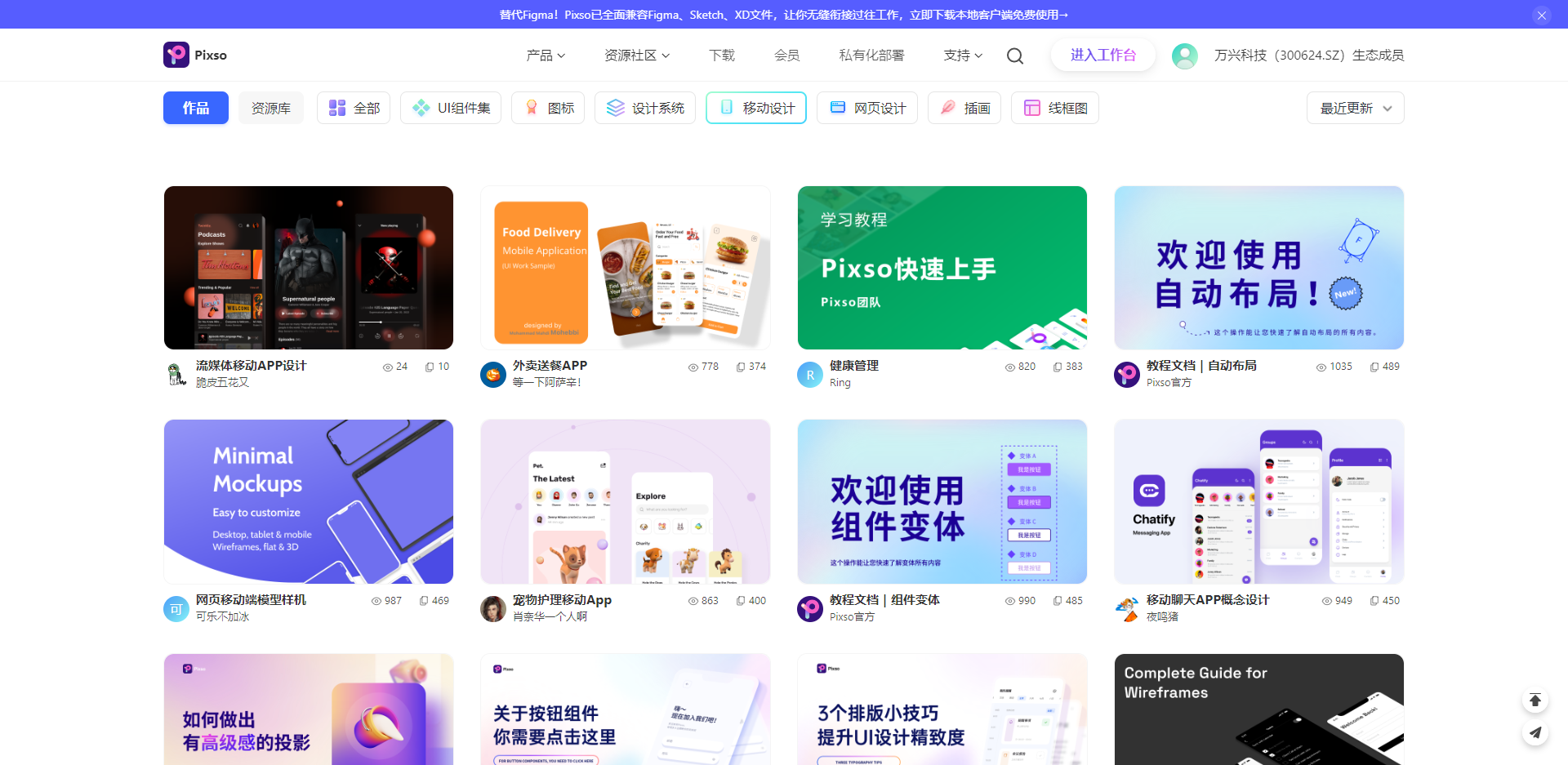Click 脆皮五花又 author avatar
The height and width of the screenshot is (765, 1568).
176,375
